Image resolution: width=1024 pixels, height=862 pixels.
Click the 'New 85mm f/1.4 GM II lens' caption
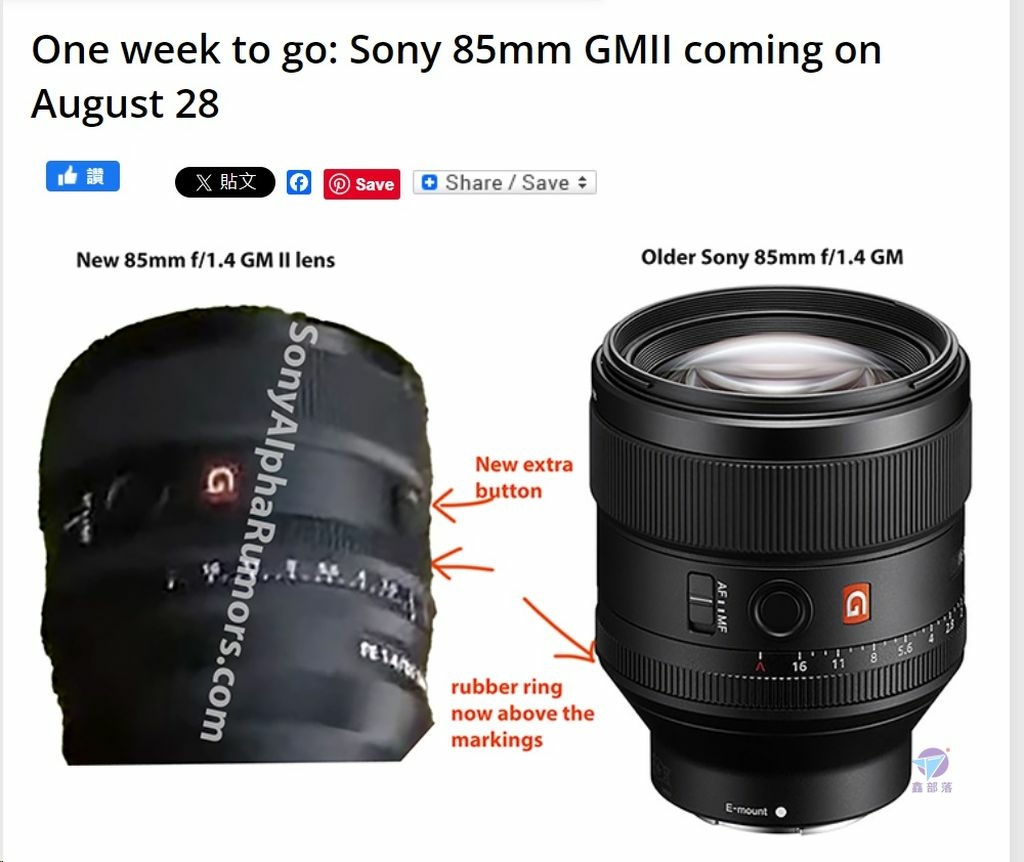(x=206, y=260)
